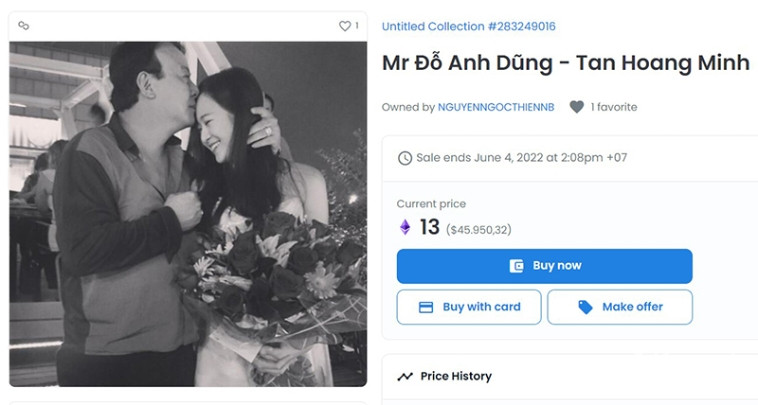
Task: Click the heart icon beside "1 favorite"
Action: [577, 107]
